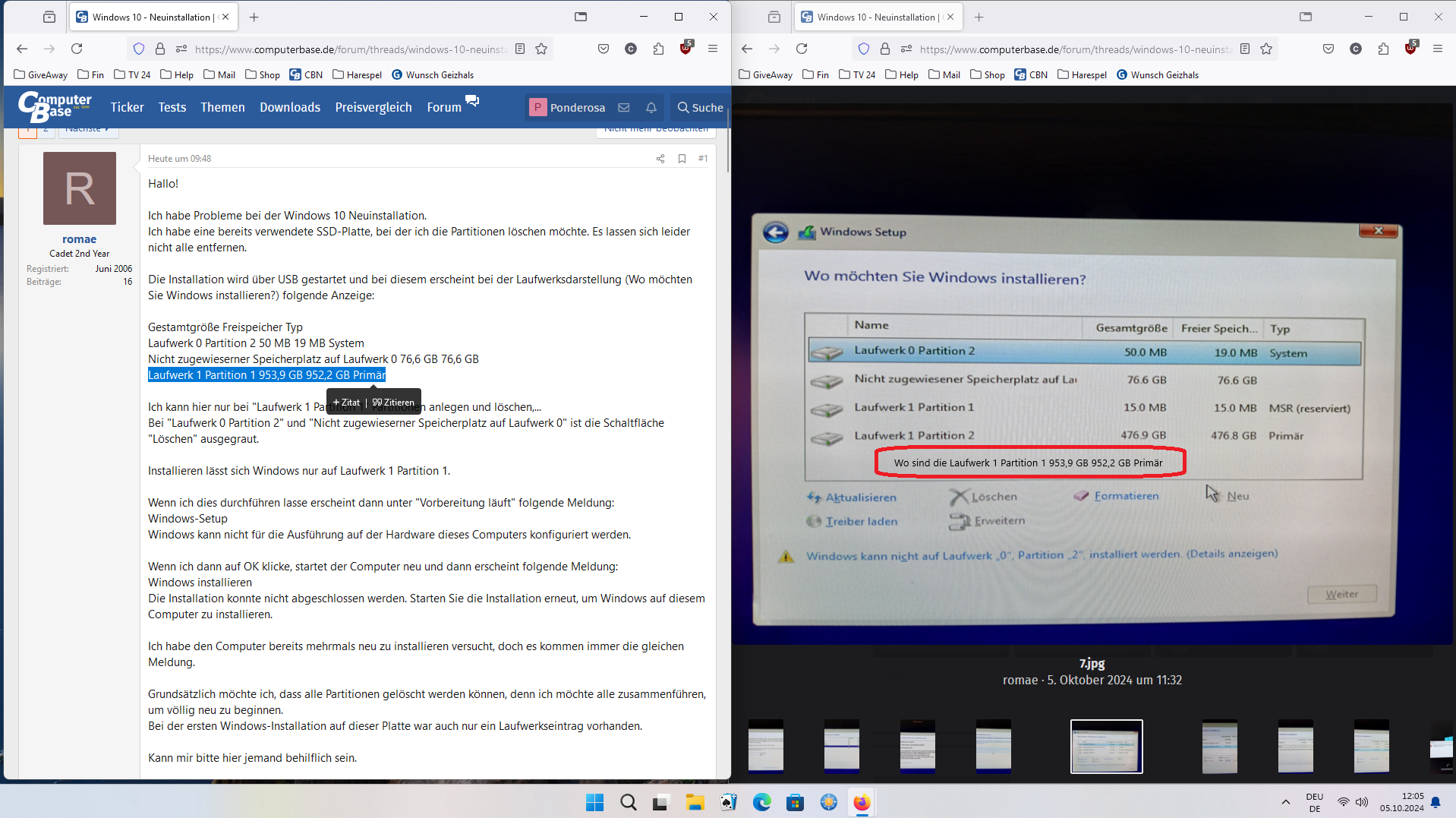Select first thumbnail in image gallery strip
Viewport: 1456px width, 818px height.
[766, 746]
